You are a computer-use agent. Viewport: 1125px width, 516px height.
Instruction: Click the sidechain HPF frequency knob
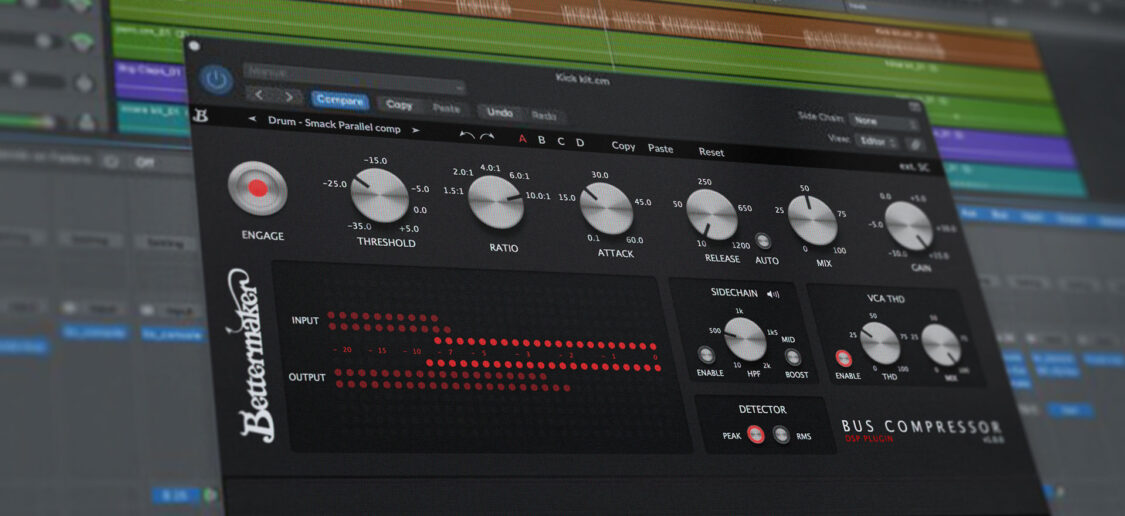pos(745,339)
